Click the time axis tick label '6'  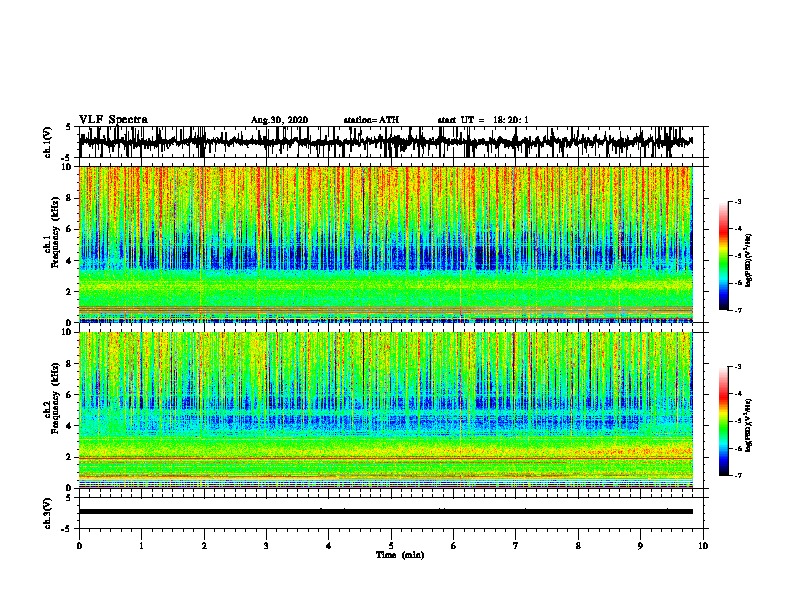tap(454, 546)
